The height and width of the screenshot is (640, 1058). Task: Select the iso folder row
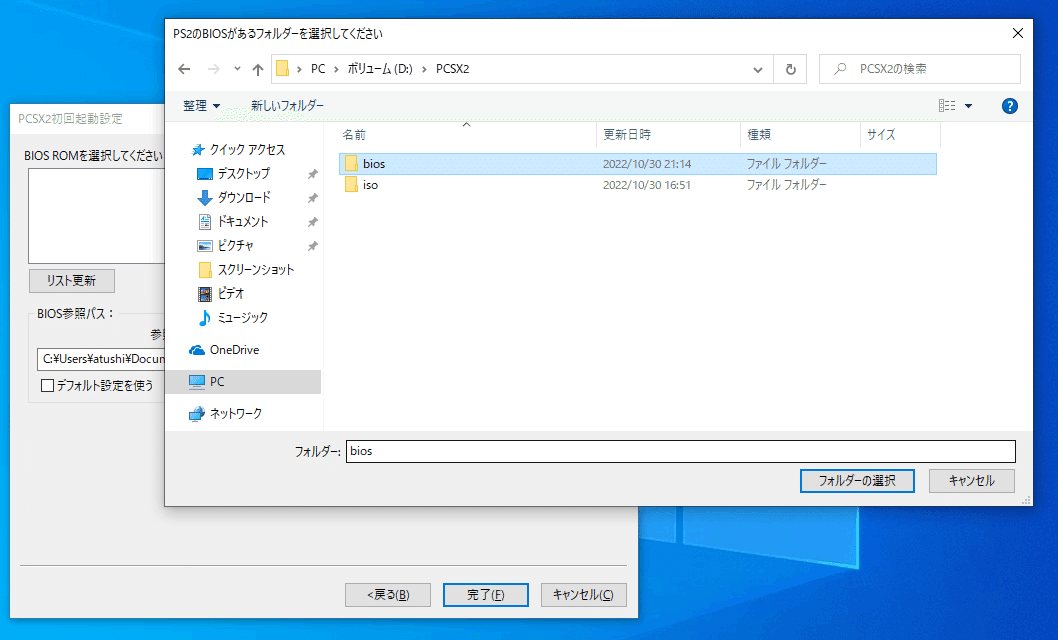[x=638, y=185]
